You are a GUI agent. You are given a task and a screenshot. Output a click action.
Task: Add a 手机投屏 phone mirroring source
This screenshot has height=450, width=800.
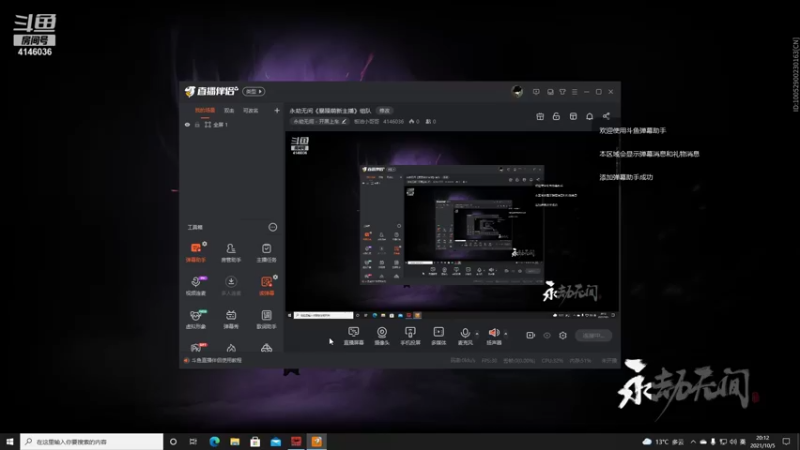coord(410,336)
